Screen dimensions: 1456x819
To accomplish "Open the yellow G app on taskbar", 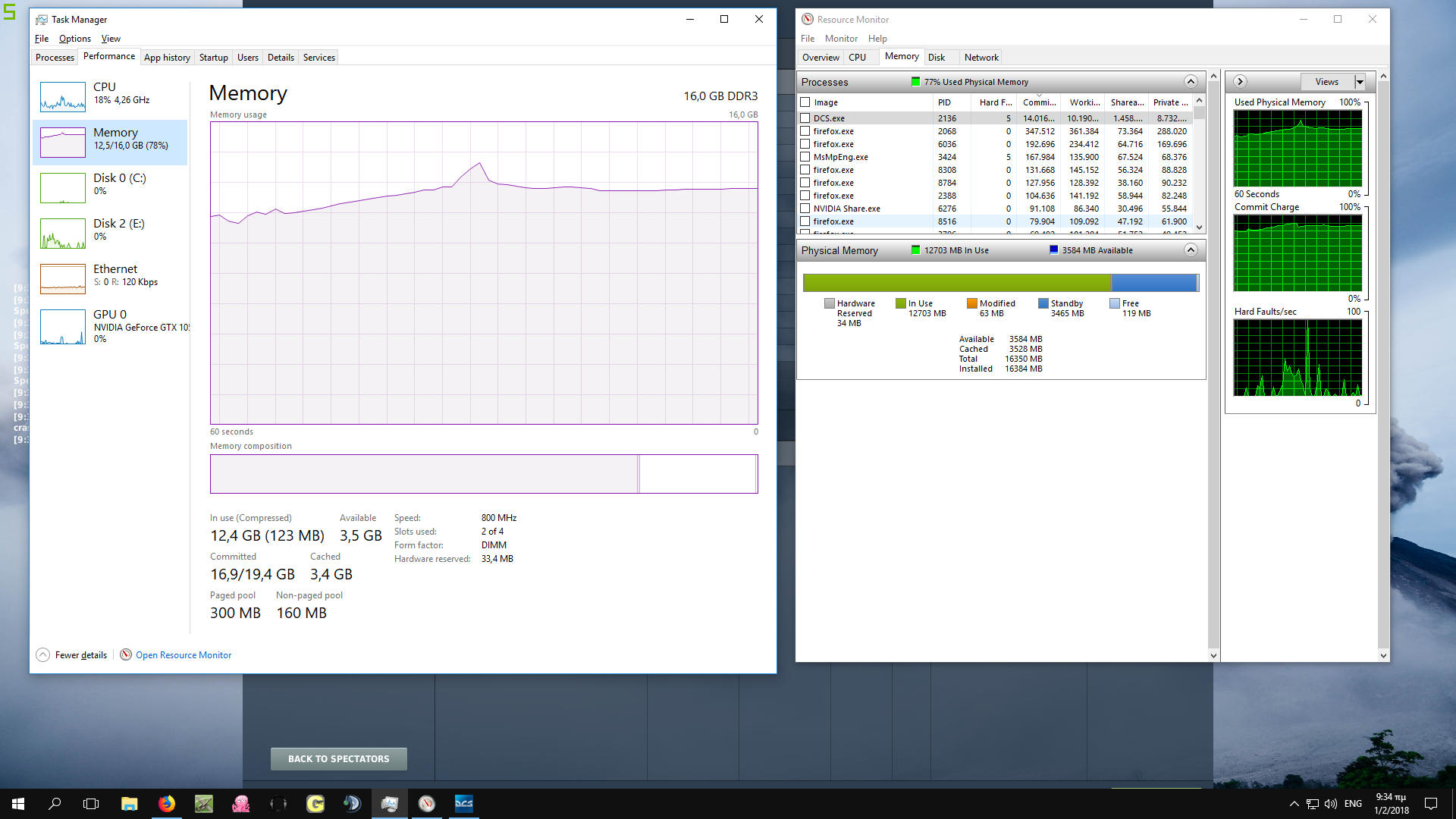I will (315, 804).
